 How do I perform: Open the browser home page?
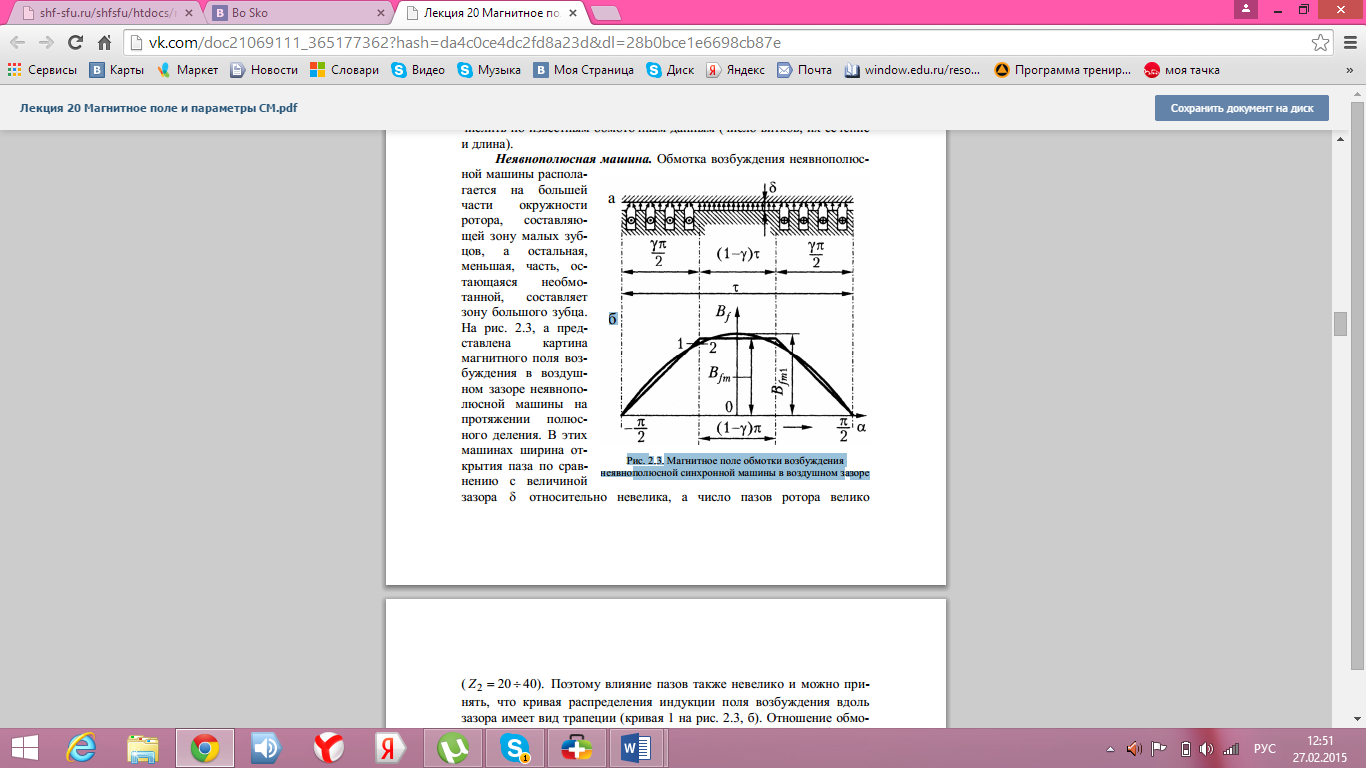tap(104, 43)
